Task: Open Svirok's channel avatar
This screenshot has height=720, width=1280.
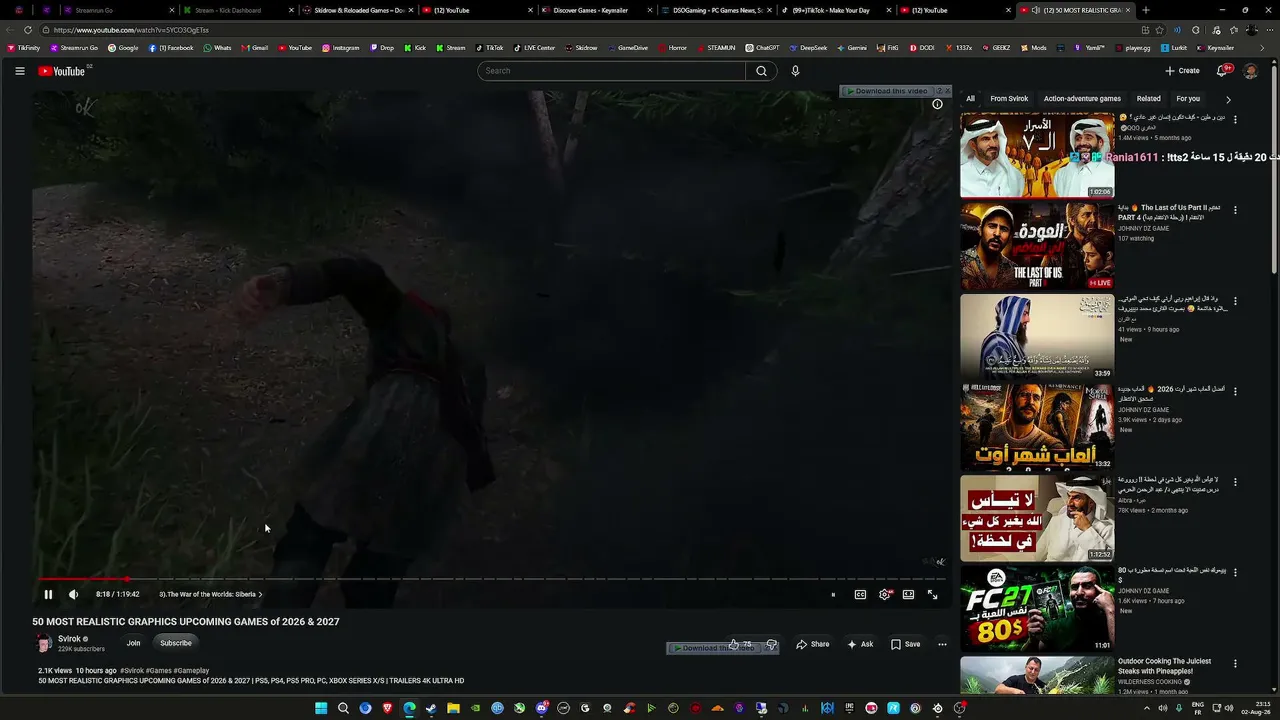Action: [x=44, y=643]
